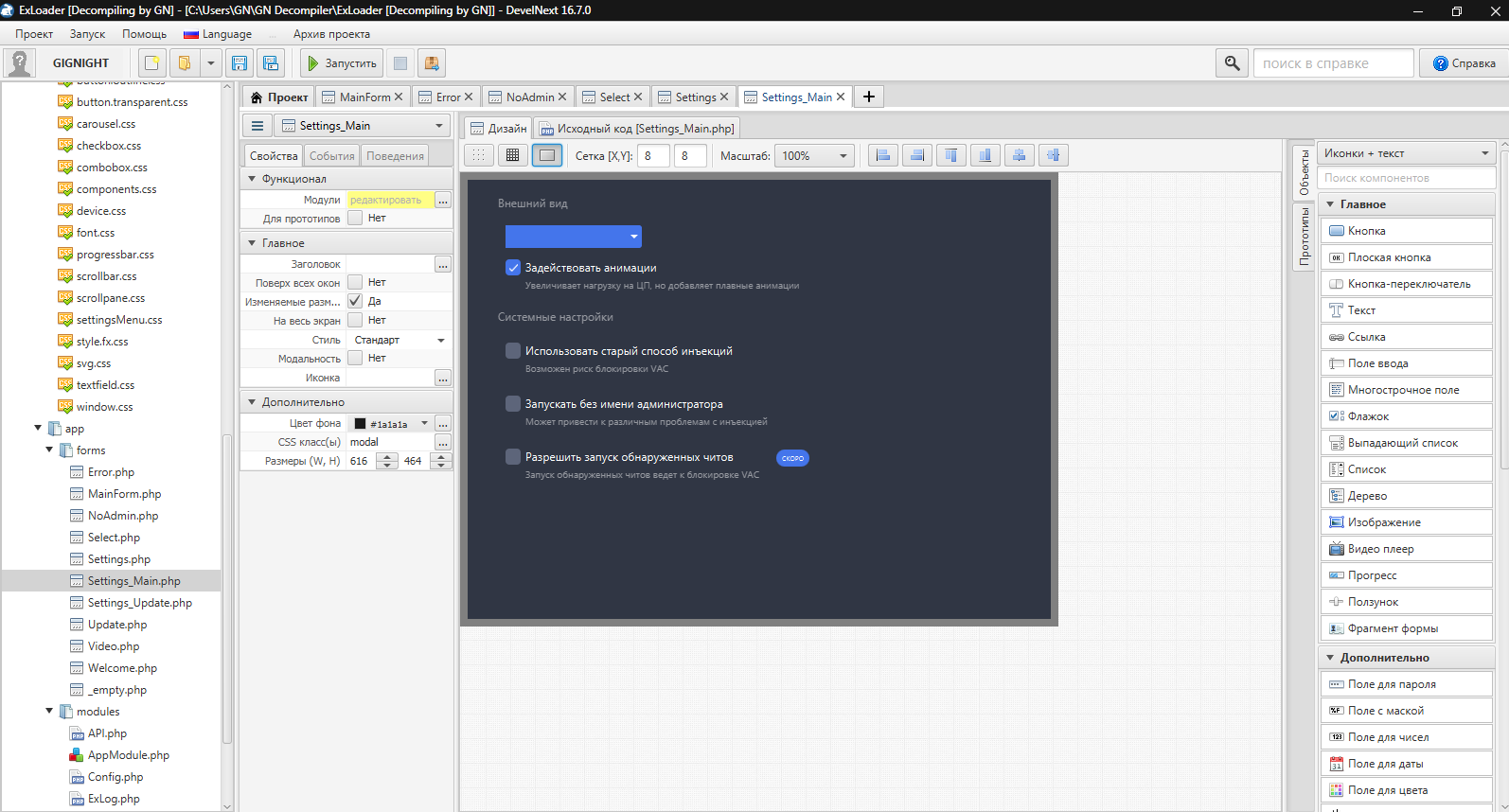
Task: Open Архив проекта menu item
Action: tap(331, 34)
